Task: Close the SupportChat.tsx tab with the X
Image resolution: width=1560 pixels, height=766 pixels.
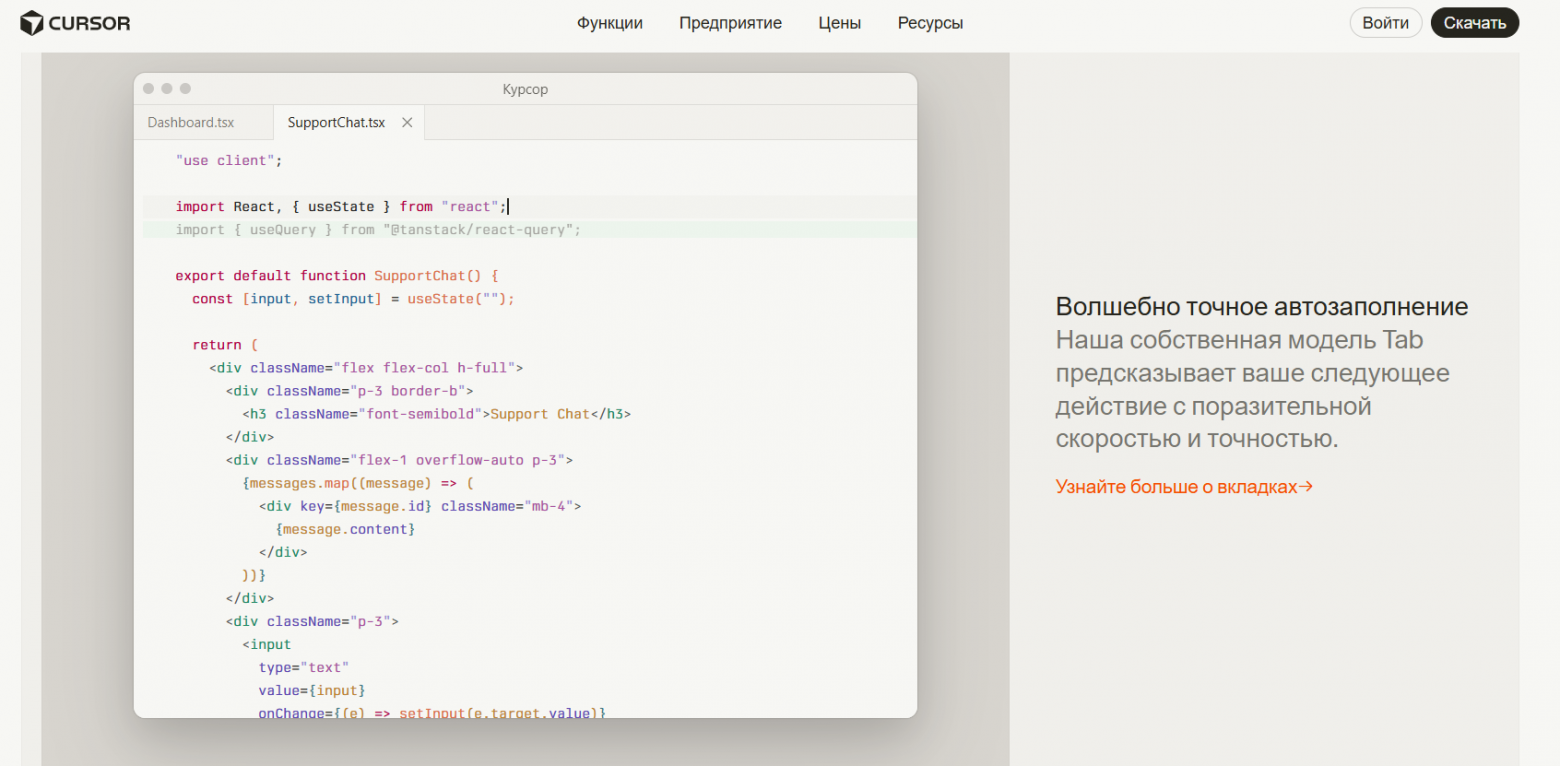Action: tap(407, 123)
